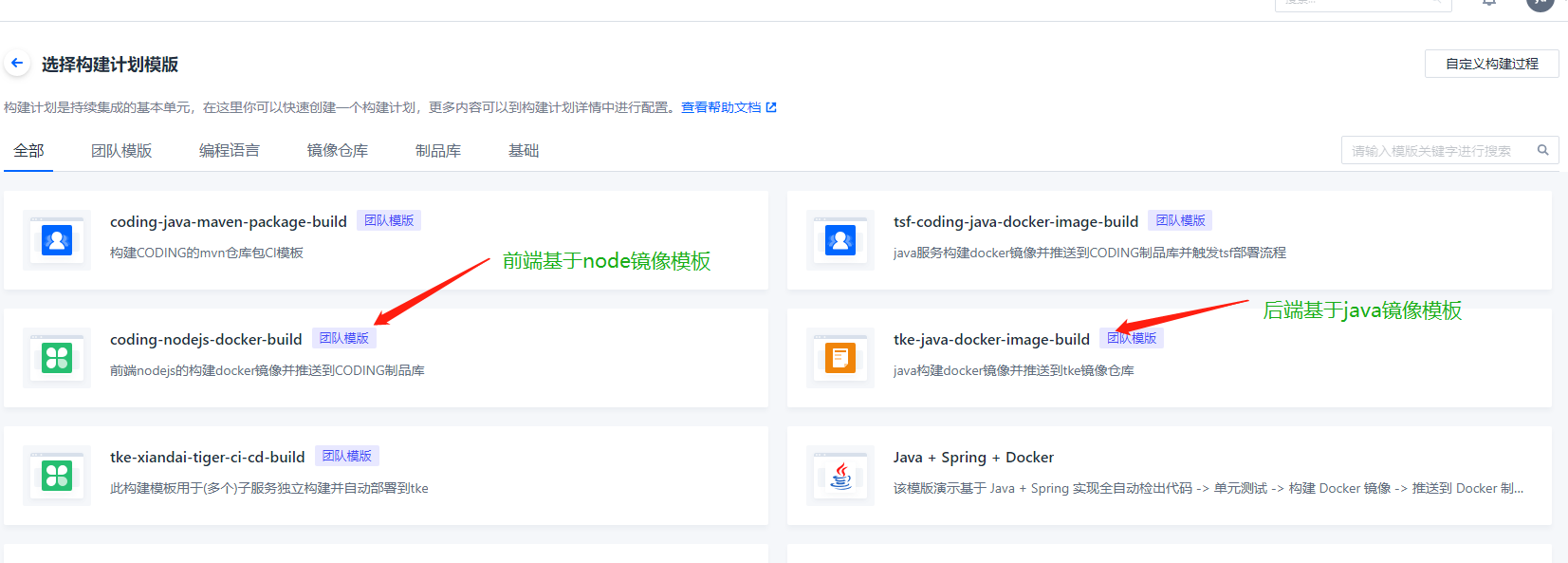The image size is (1568, 563).
Task: Click the search magnifier in template search
Action: pos(1543,150)
